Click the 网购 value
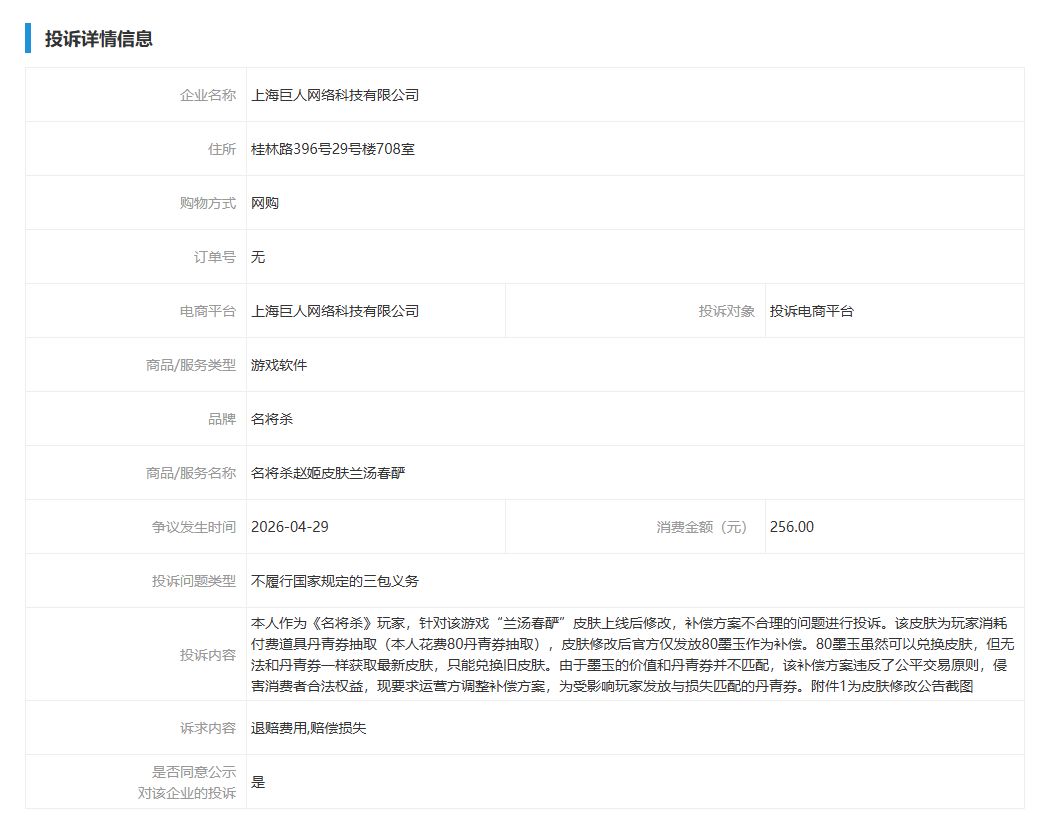Screen dimensions: 1037x823 [265, 203]
